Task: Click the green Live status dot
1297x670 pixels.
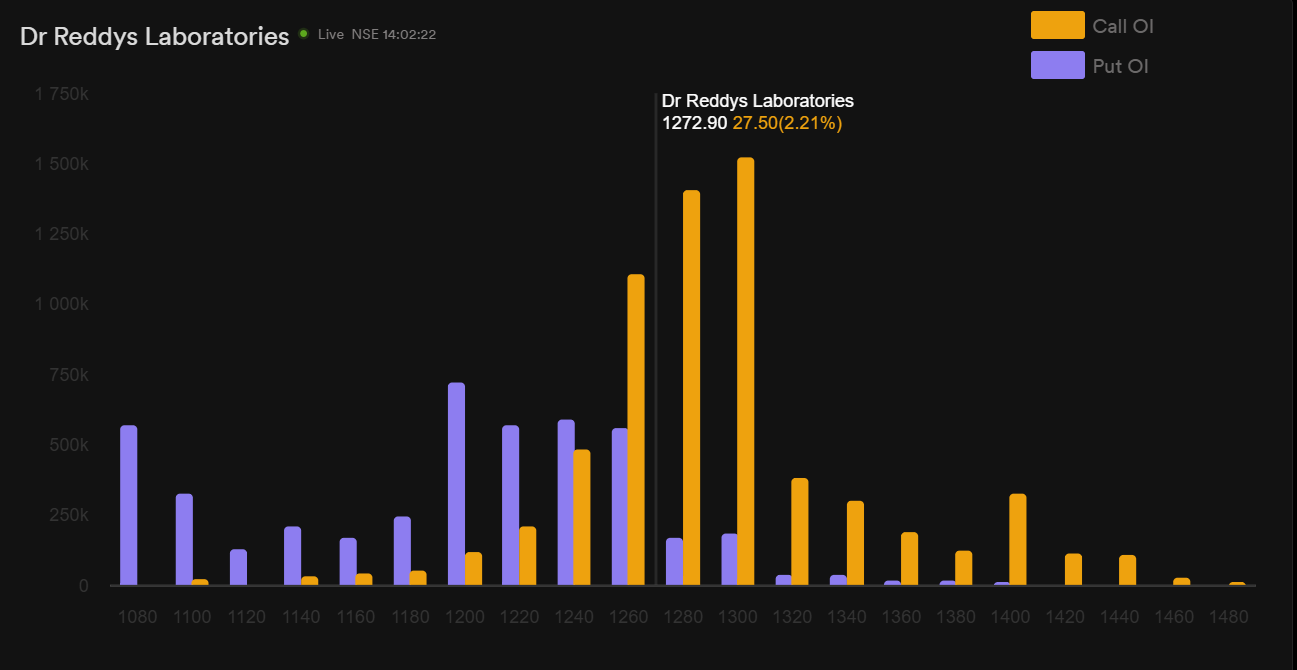Action: (x=303, y=34)
